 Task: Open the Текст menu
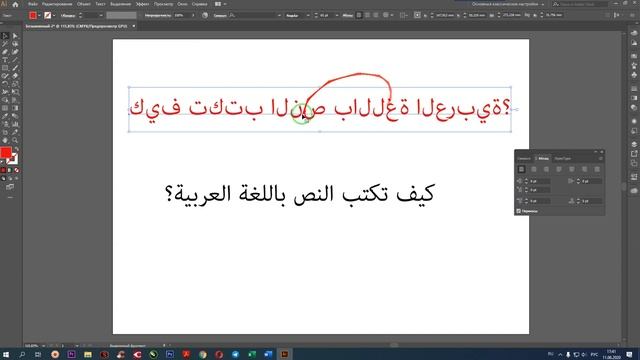point(100,4)
